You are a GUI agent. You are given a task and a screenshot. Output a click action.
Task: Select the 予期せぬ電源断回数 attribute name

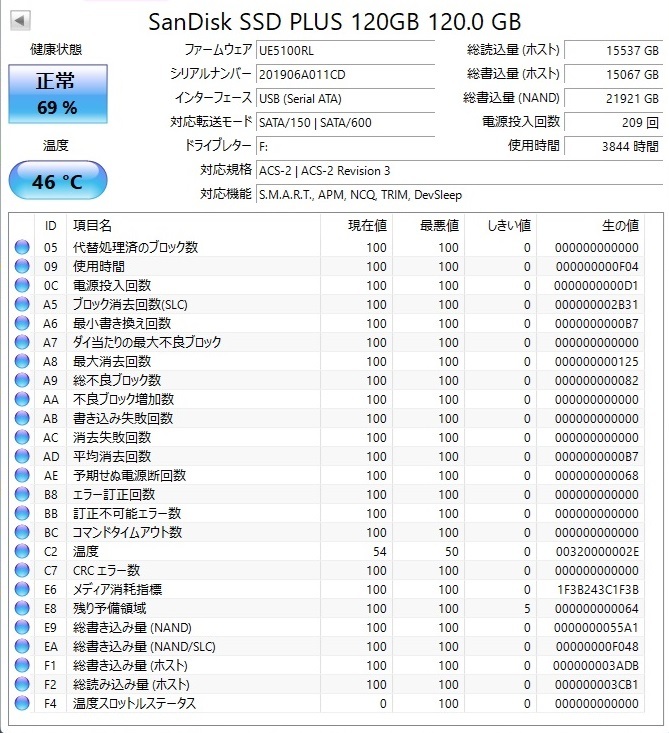(129, 475)
